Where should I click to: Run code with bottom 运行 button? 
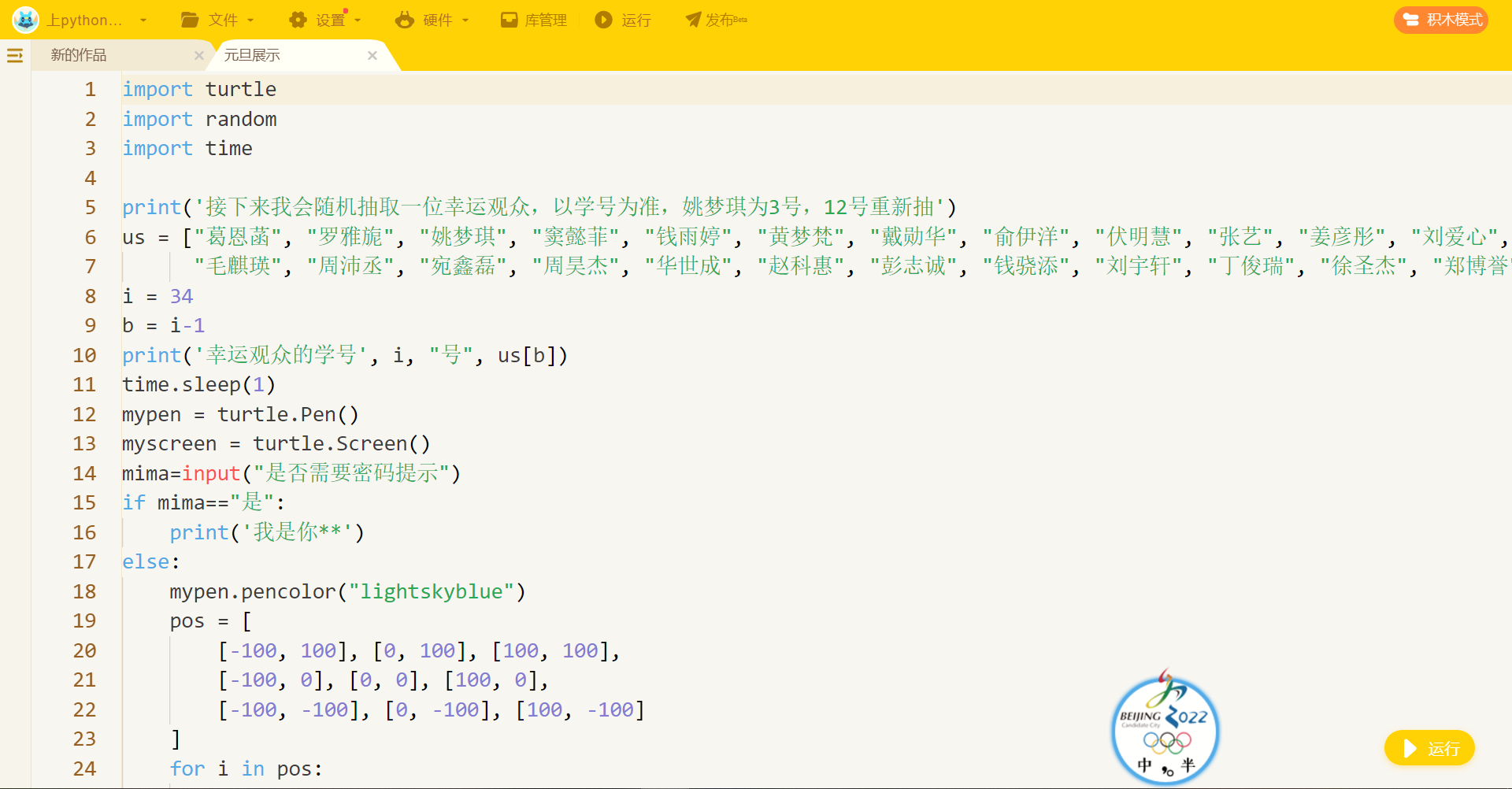[x=1429, y=748]
